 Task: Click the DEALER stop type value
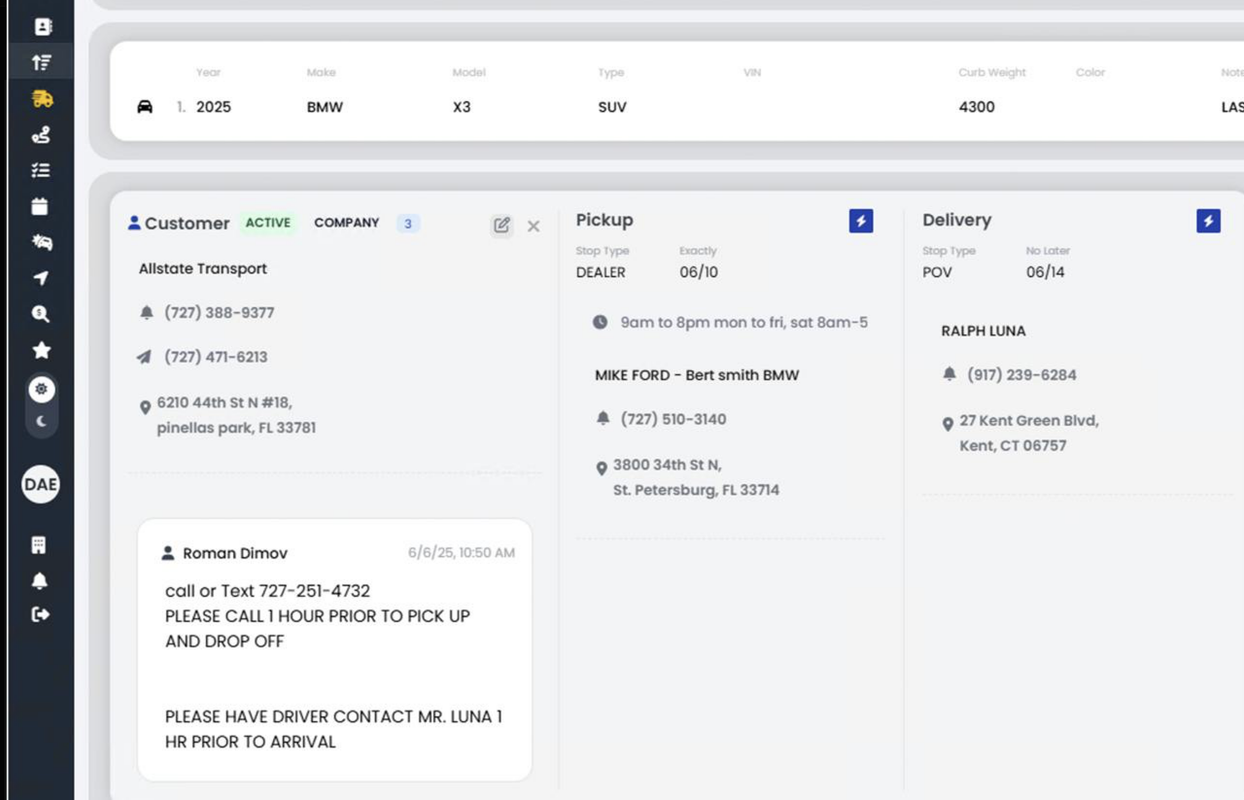[601, 272]
